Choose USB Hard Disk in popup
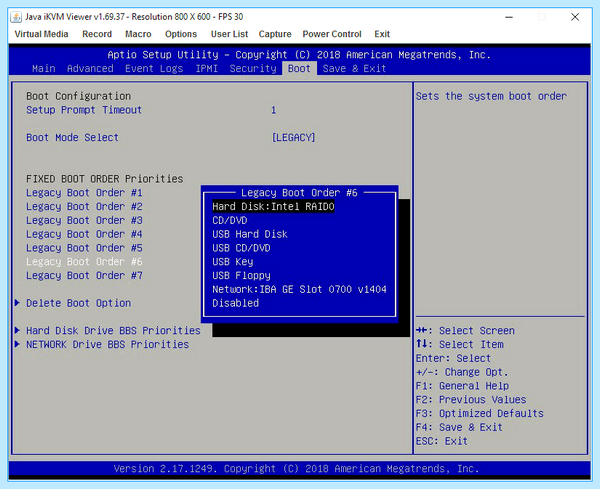Screen dimensions: 600x489 [250, 234]
